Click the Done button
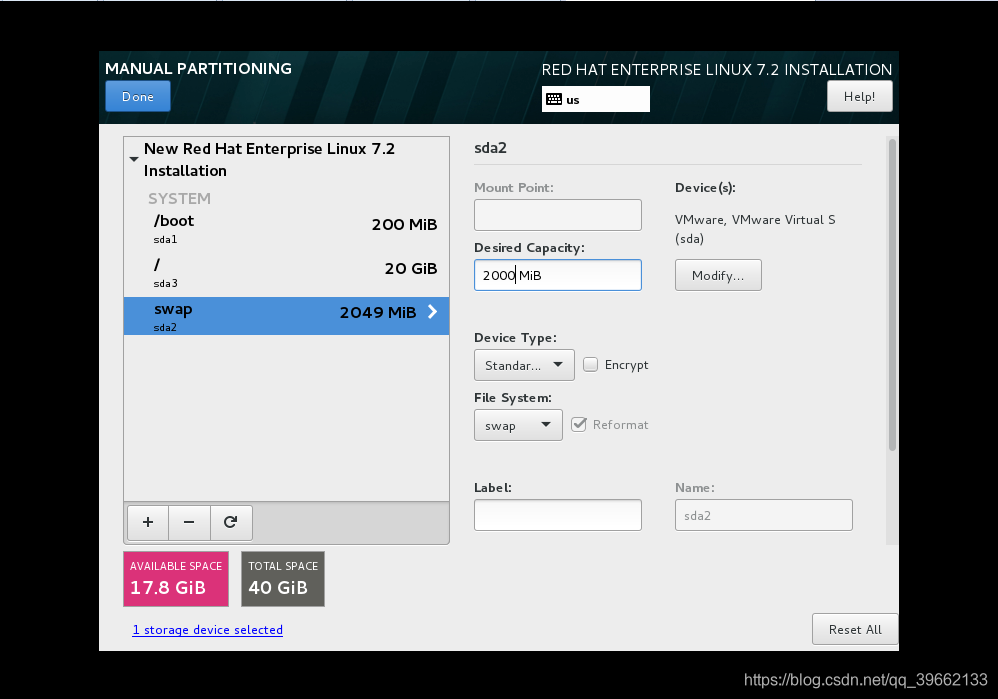Viewport: 998px width, 699px height. click(x=138, y=96)
